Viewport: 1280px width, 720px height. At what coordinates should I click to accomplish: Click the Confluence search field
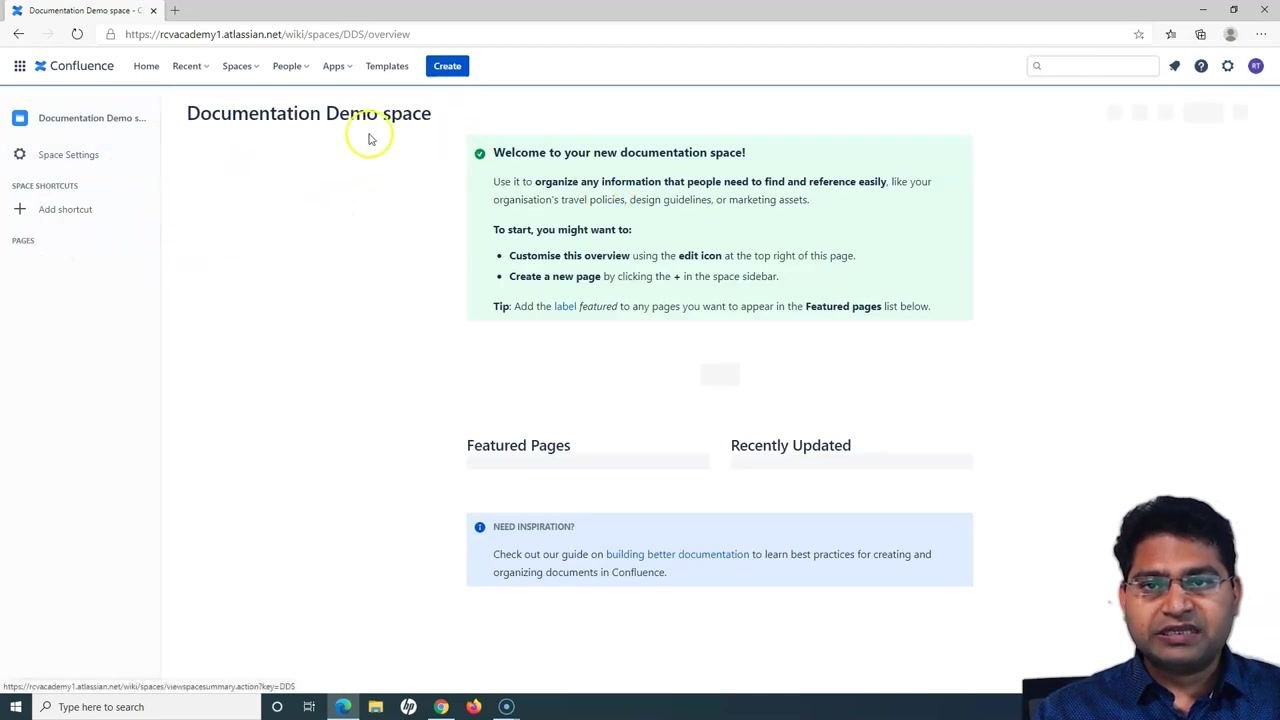(x=1093, y=66)
